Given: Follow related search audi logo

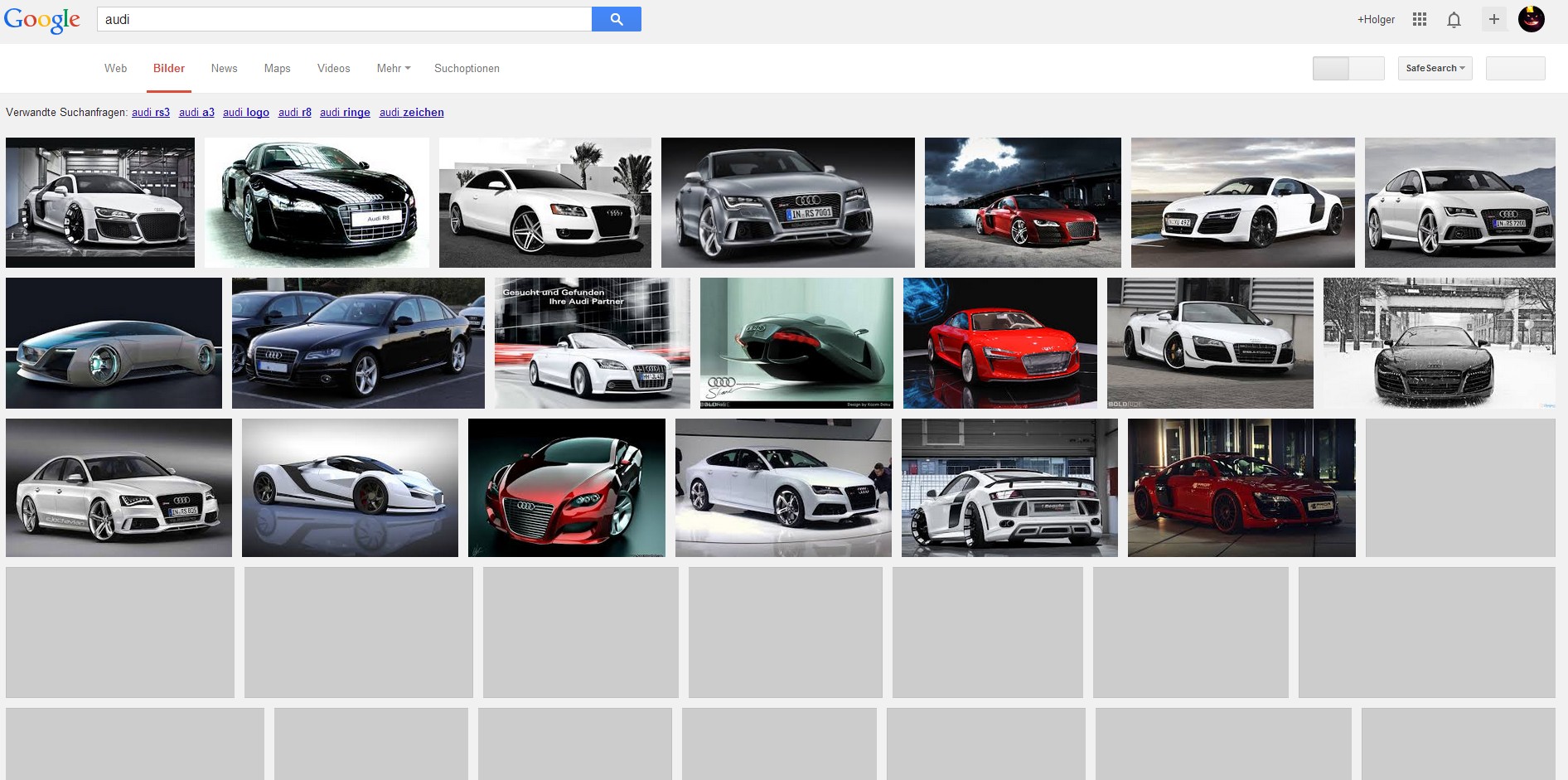Looking at the screenshot, I should tap(246, 113).
